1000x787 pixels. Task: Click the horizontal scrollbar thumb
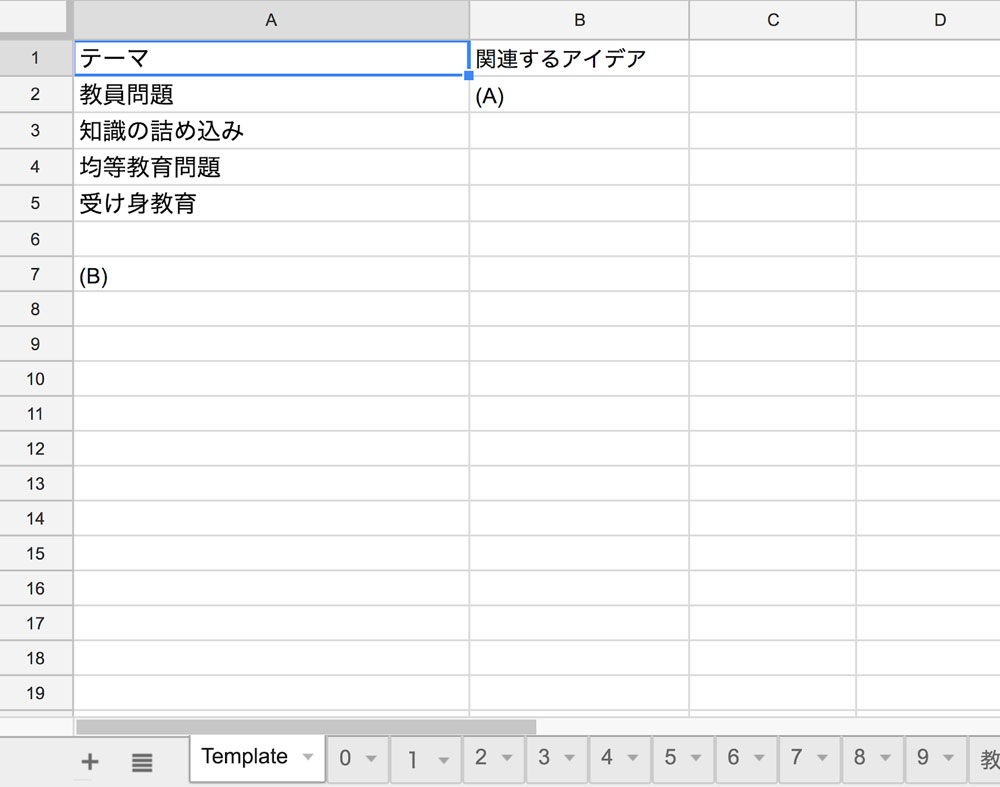[305, 727]
